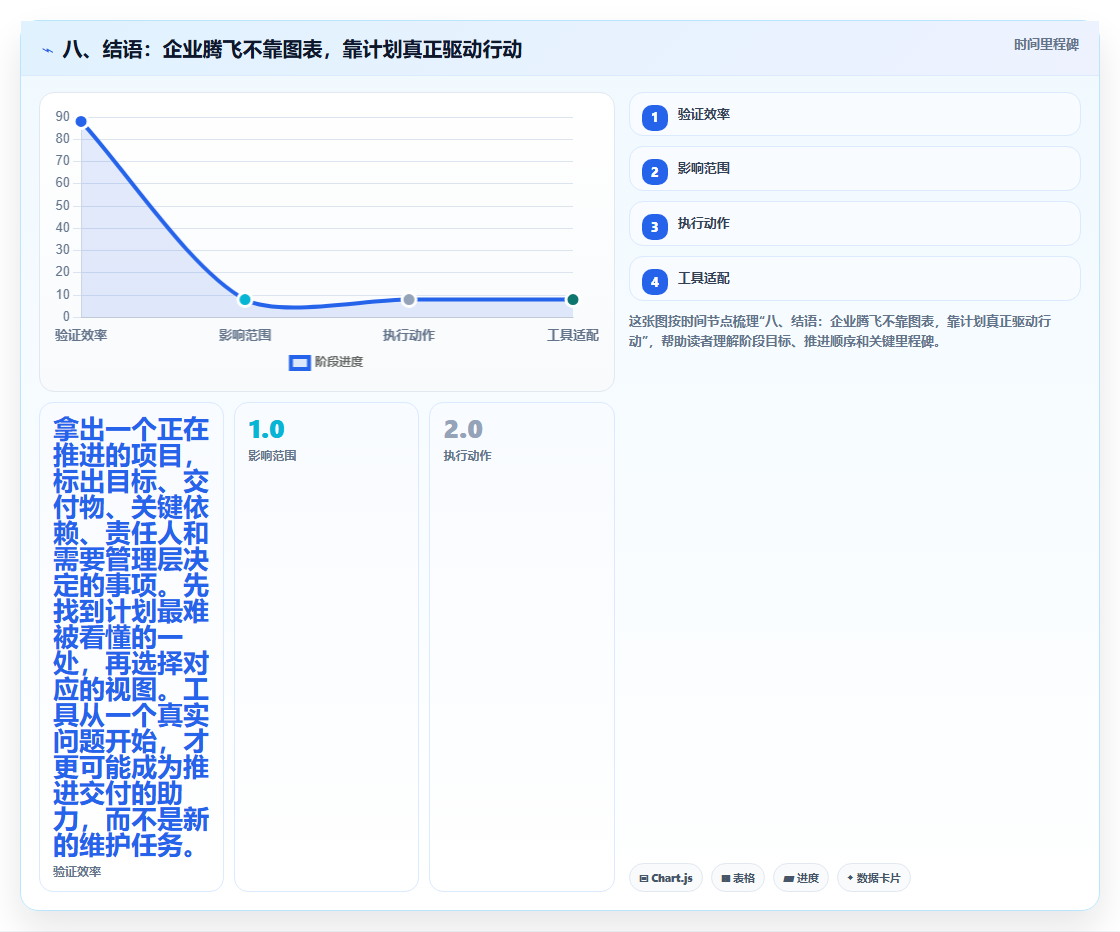
Task: Click the 执行动作 x-axis label
Action: (x=409, y=335)
